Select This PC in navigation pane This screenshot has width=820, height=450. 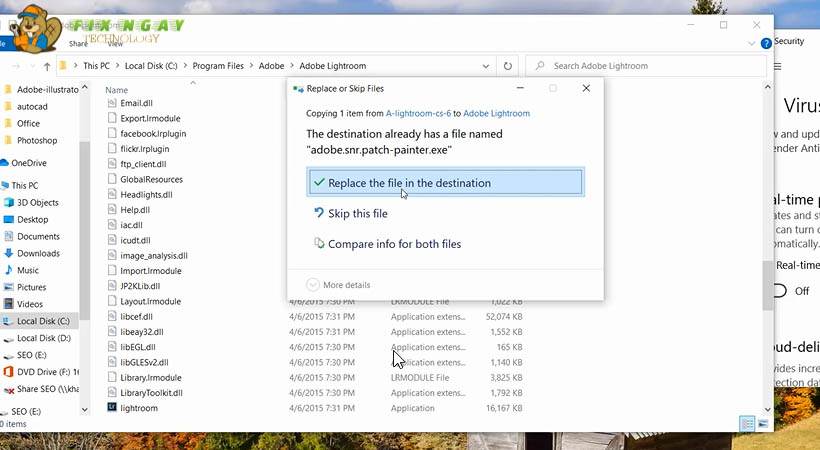(25, 185)
